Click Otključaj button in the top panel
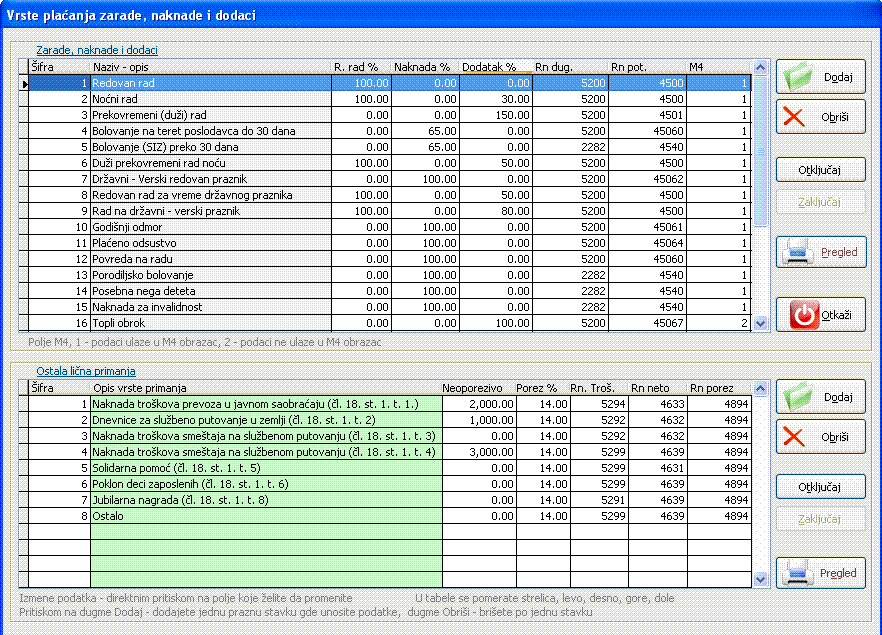 pyautogui.click(x=820, y=170)
